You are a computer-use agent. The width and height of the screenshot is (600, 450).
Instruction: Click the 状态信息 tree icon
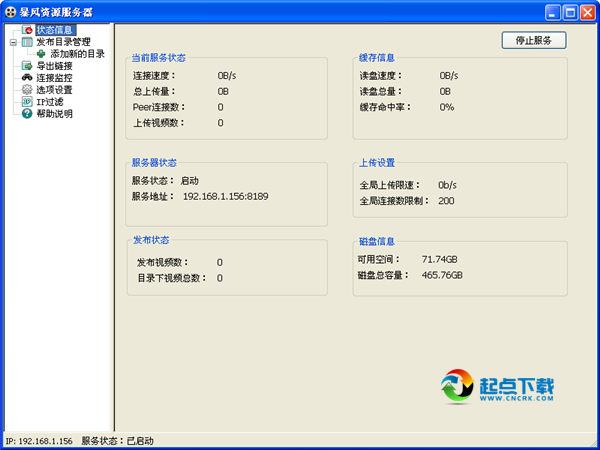click(x=27, y=30)
